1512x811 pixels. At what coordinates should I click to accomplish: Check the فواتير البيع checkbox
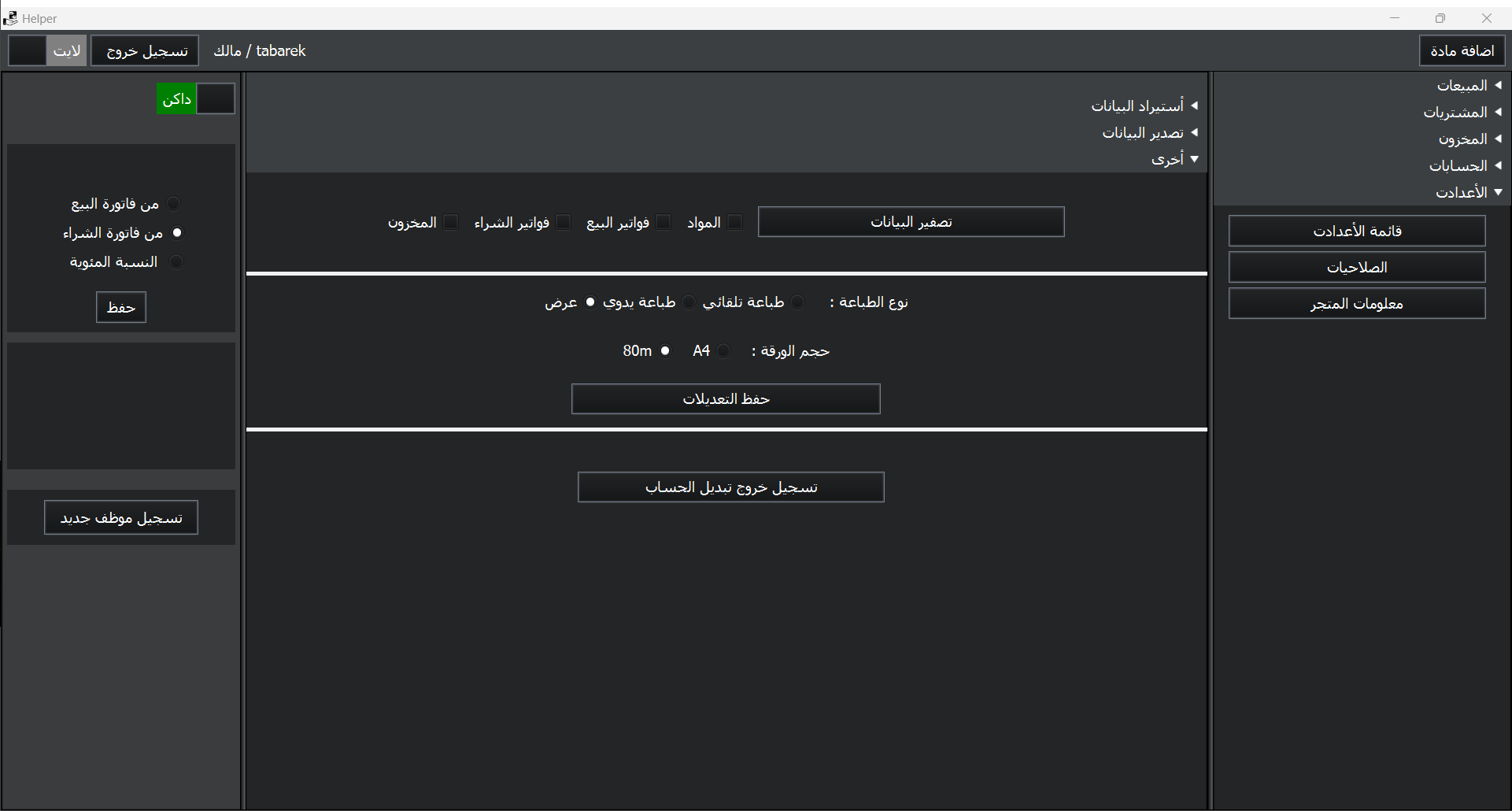(664, 222)
